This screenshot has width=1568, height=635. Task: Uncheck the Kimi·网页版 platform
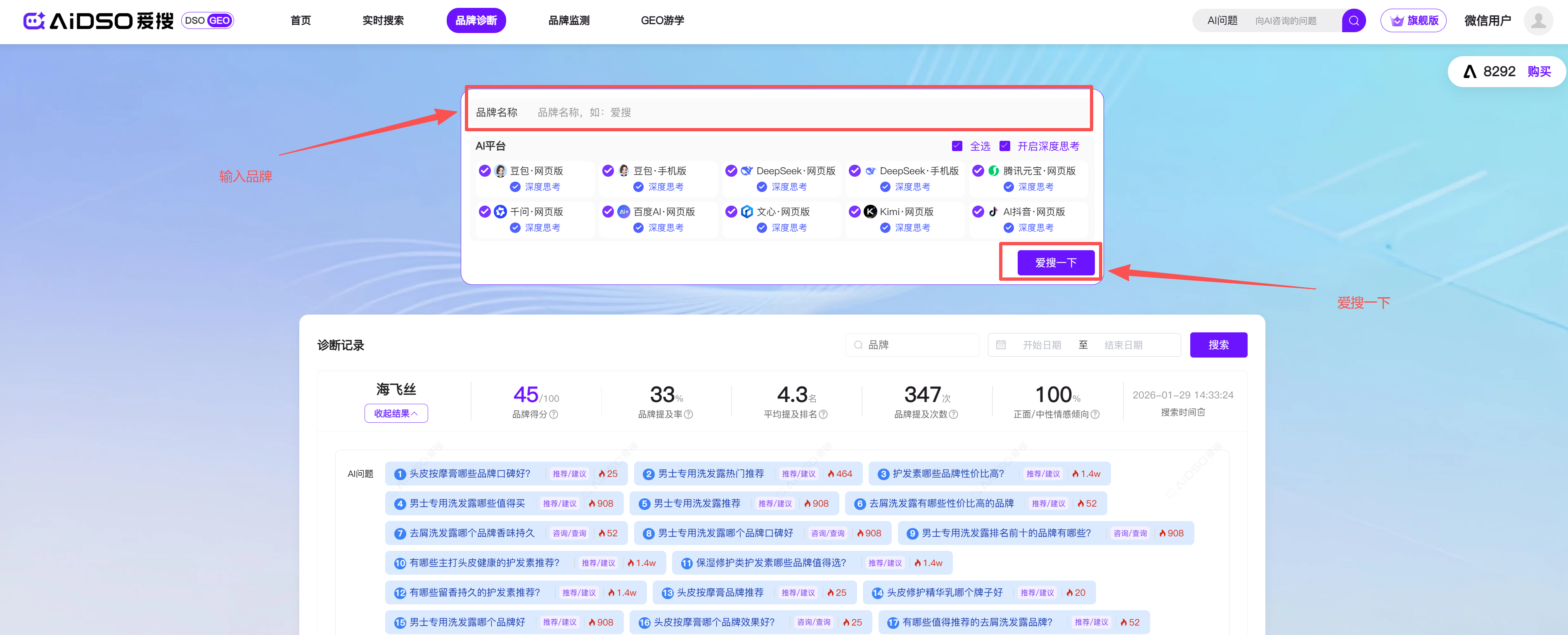(855, 211)
